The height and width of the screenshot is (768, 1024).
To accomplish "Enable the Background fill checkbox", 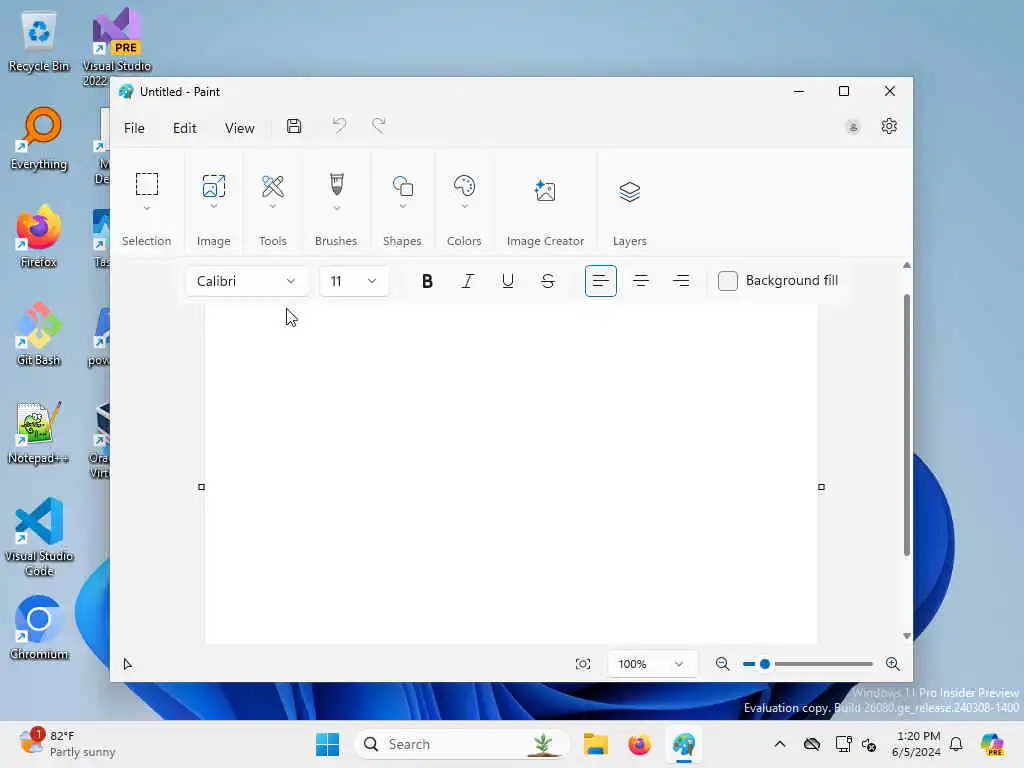I will point(728,281).
